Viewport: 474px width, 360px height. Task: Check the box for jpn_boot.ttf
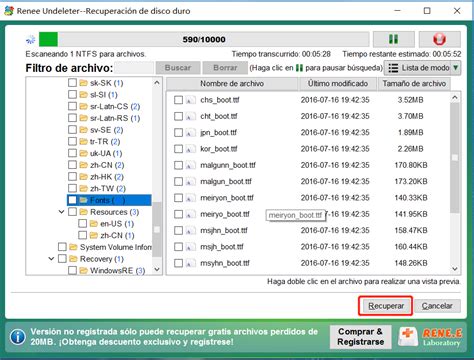179,132
